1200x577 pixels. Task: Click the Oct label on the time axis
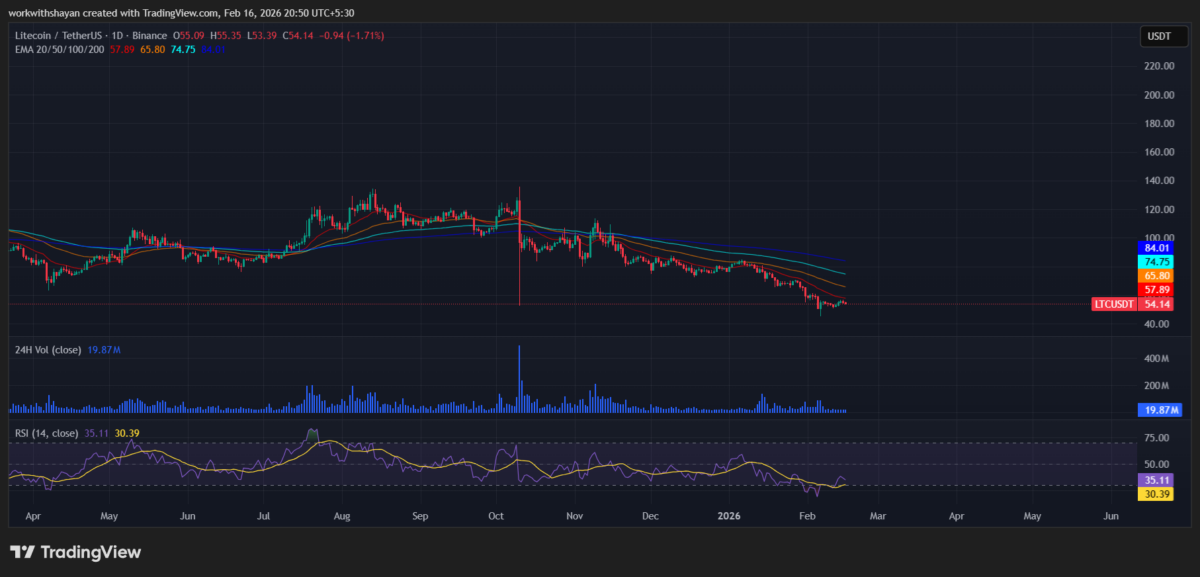[496, 518]
